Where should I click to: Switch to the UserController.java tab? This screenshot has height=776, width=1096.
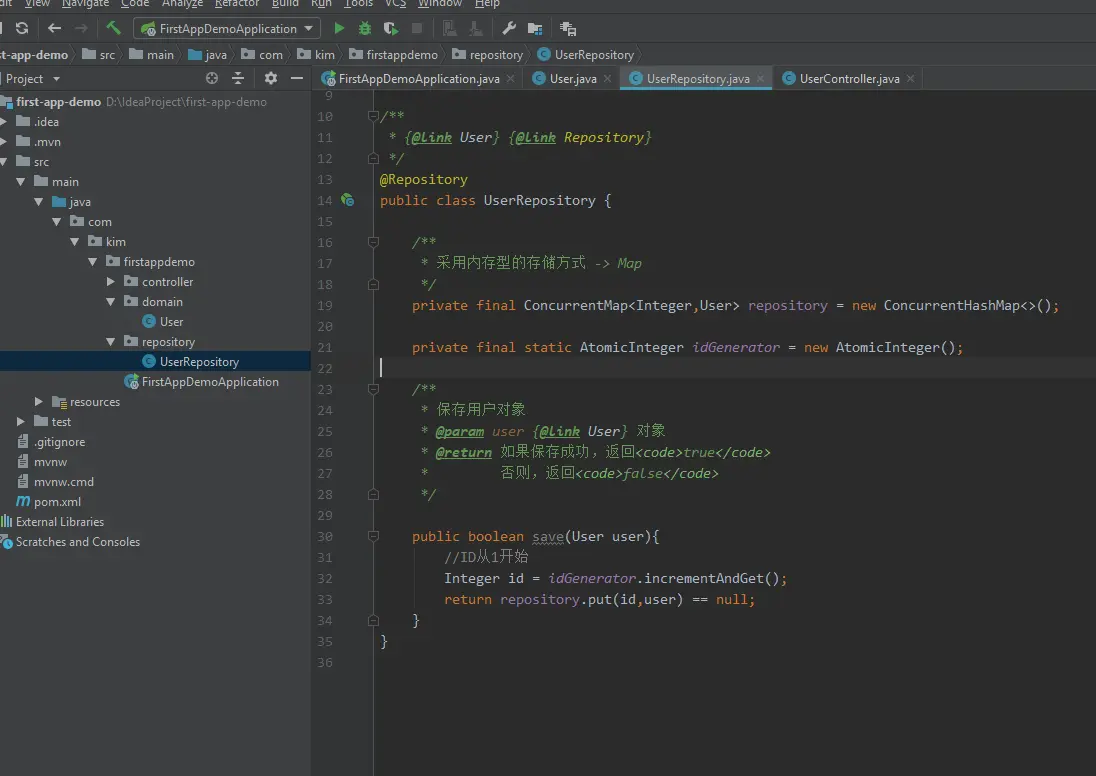849,79
